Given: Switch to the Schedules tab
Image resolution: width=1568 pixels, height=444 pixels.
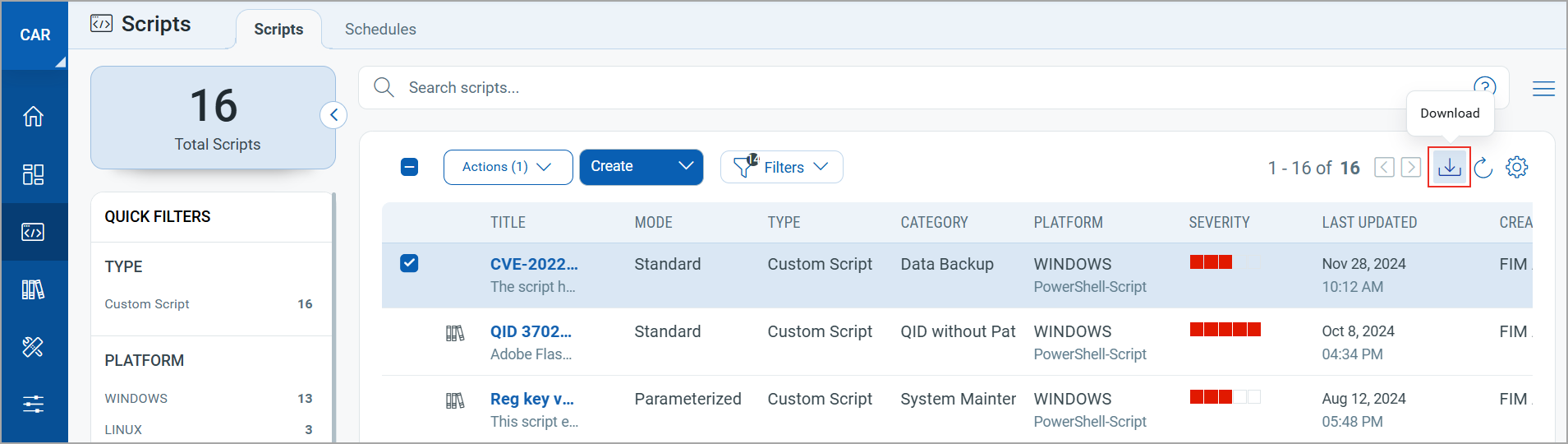Looking at the screenshot, I should [380, 30].
